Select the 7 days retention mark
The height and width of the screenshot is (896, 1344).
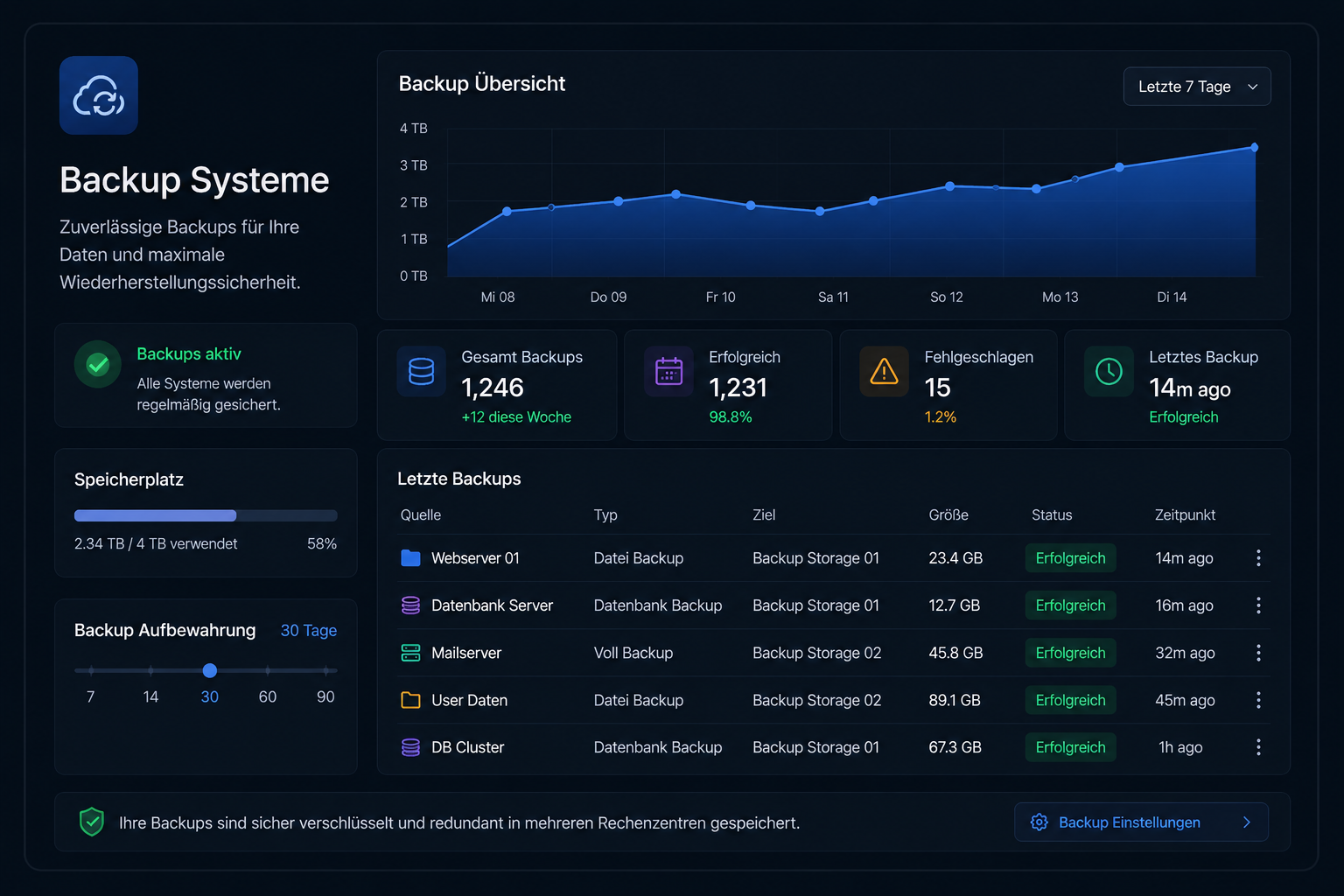[x=91, y=671]
